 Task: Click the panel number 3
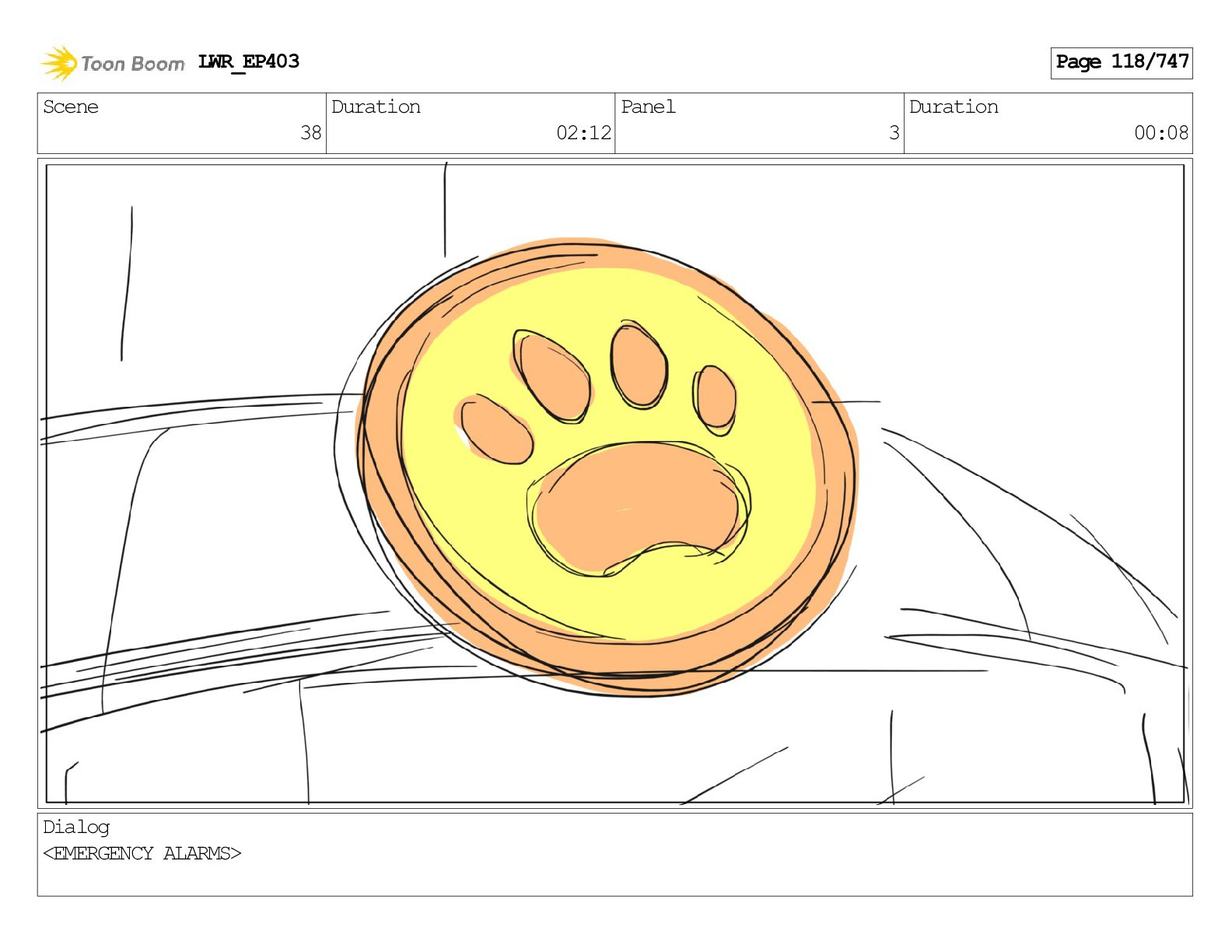894,133
